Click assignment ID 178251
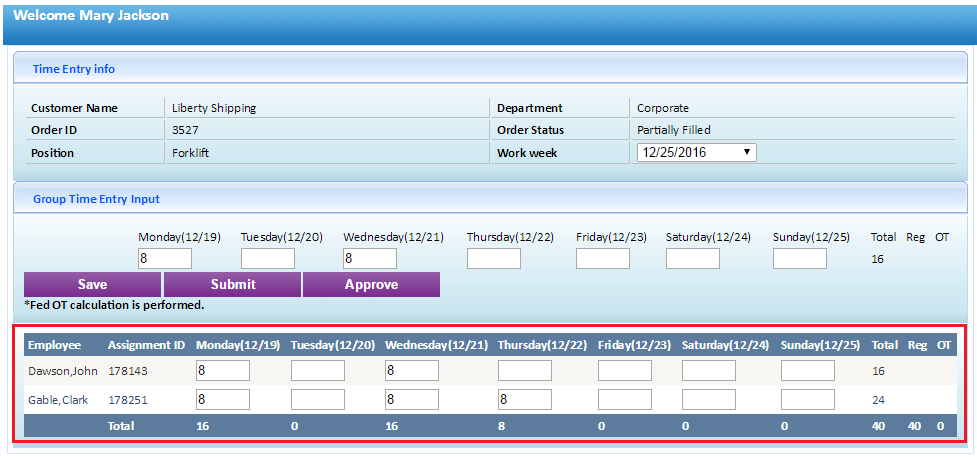Viewport: 977px width, 457px height. 128,400
